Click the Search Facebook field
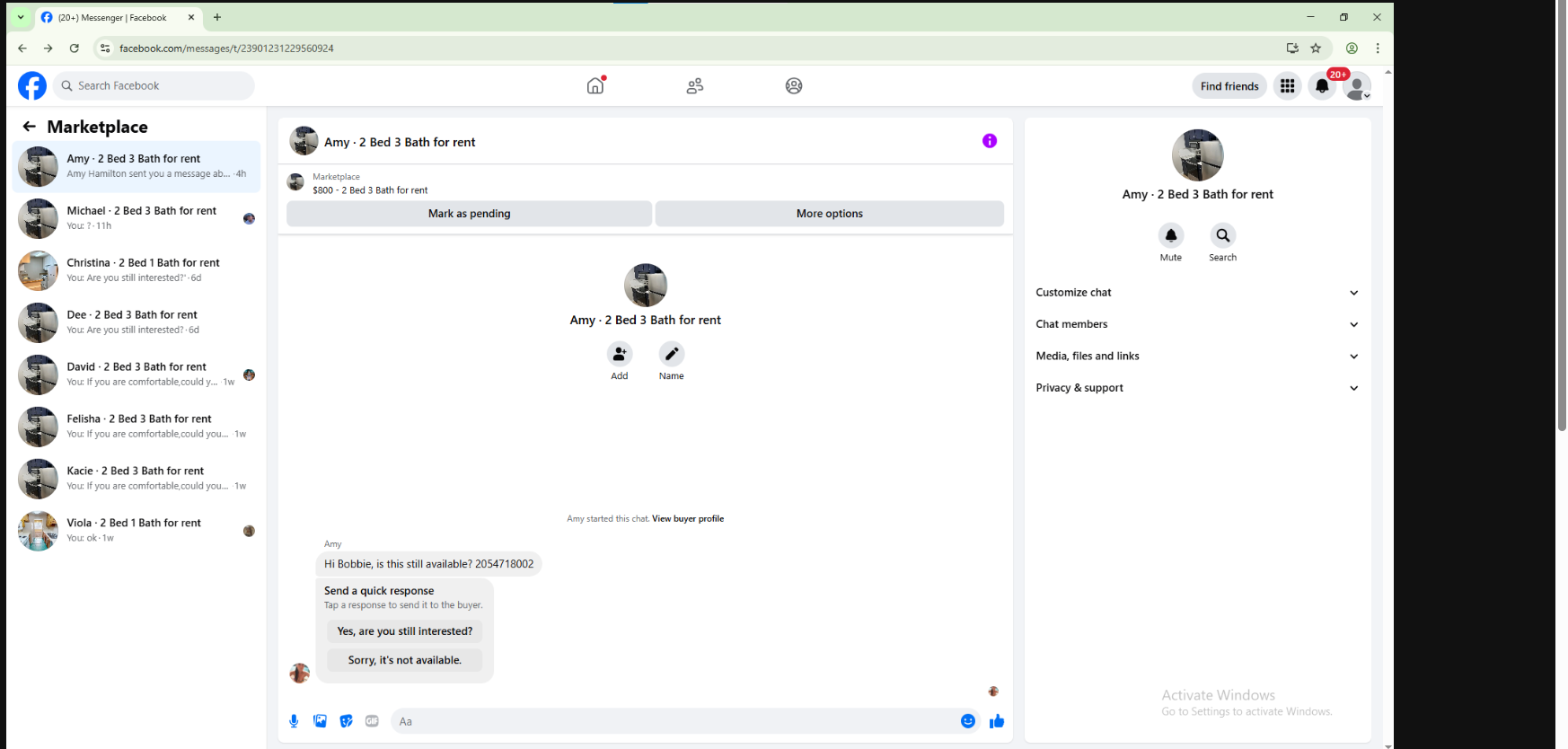The width and height of the screenshot is (1568, 749). (x=154, y=86)
